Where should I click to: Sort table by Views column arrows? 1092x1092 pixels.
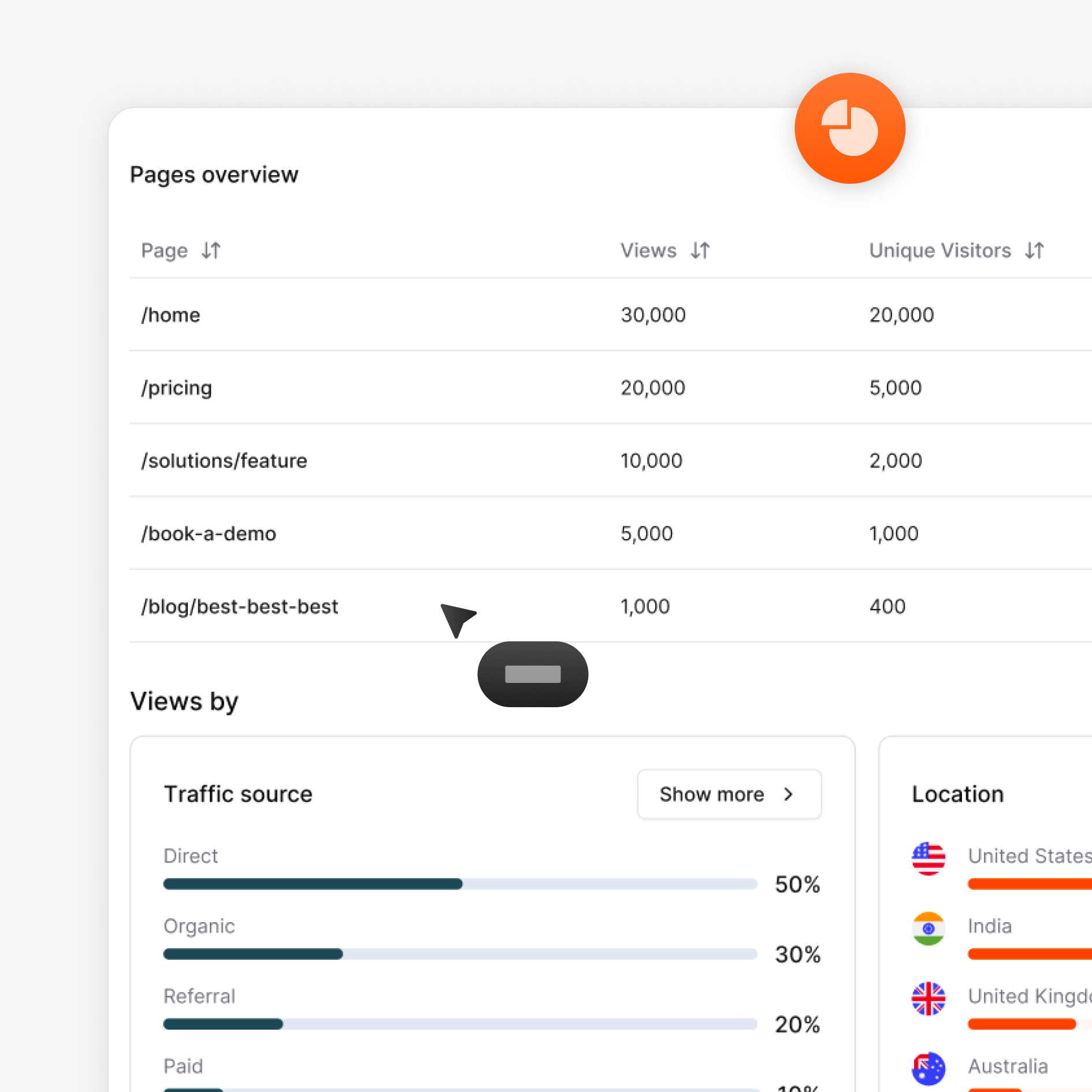(x=700, y=251)
